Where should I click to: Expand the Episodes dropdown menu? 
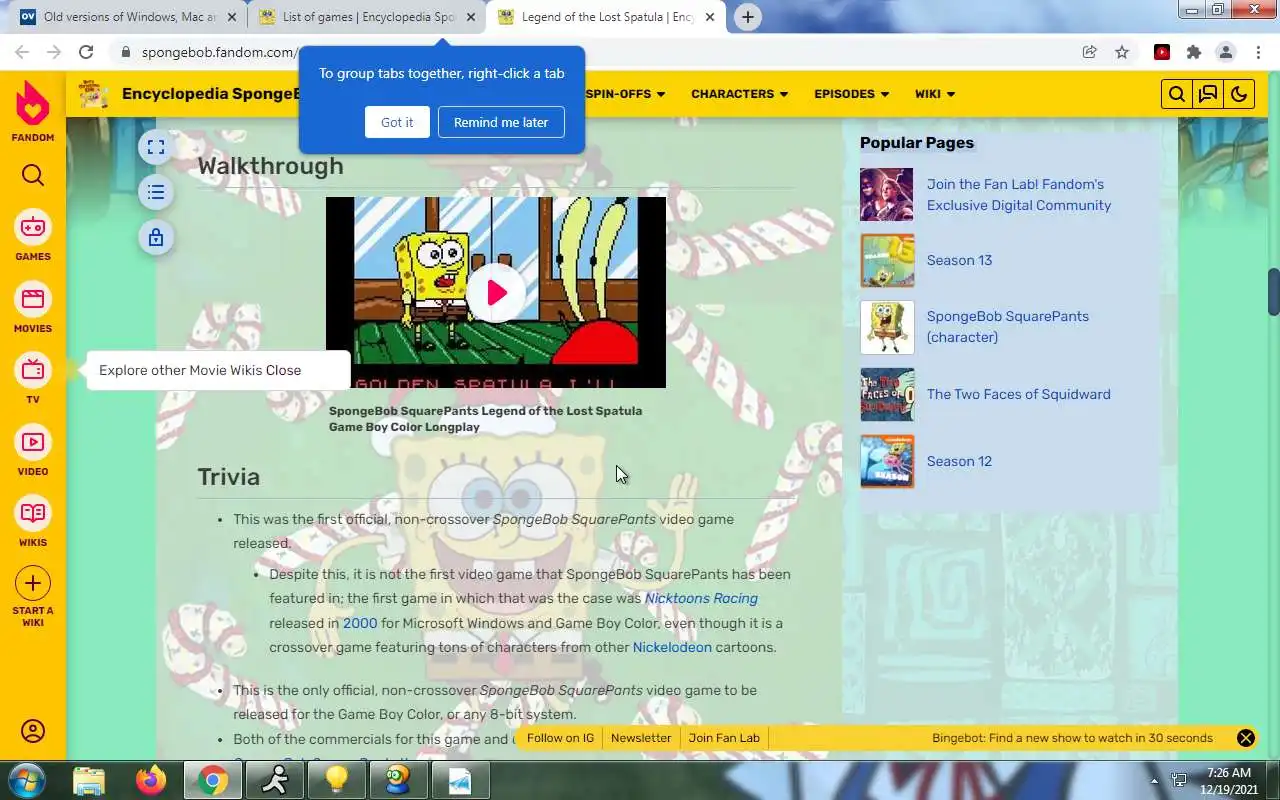852,94
